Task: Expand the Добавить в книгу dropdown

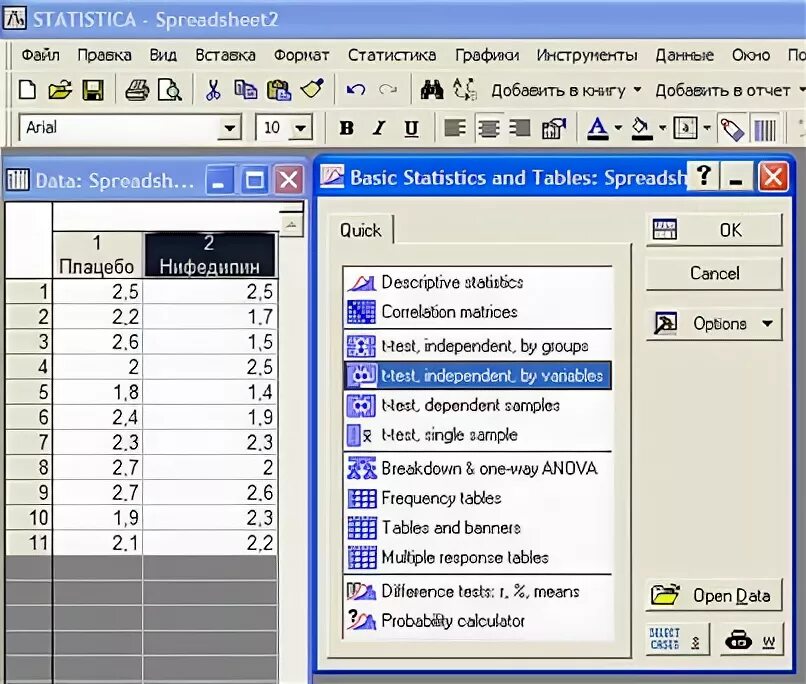Action: (637, 90)
